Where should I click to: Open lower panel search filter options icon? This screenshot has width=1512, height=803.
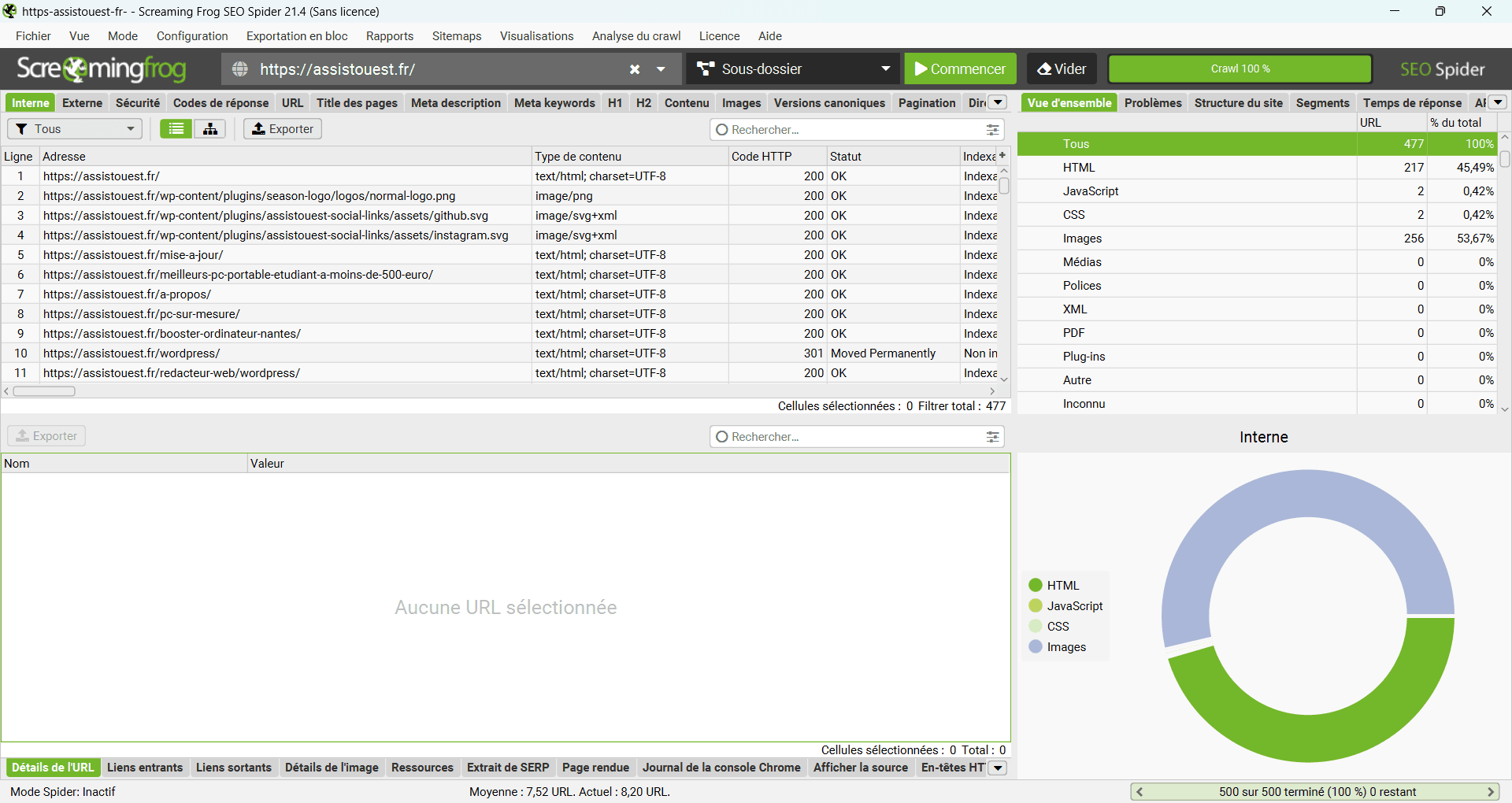tap(992, 437)
